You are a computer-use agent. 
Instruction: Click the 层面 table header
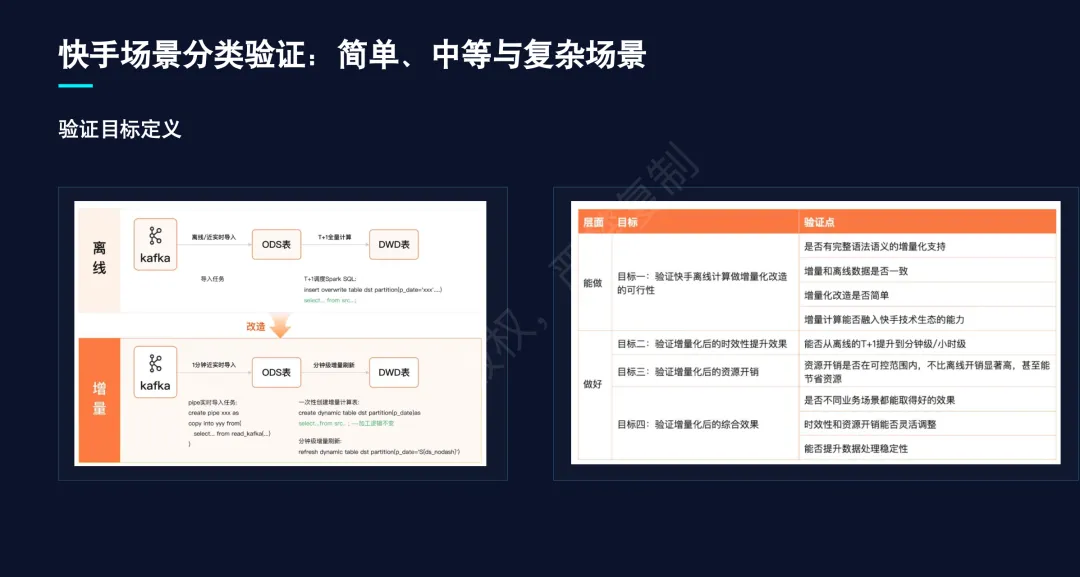pos(594,222)
